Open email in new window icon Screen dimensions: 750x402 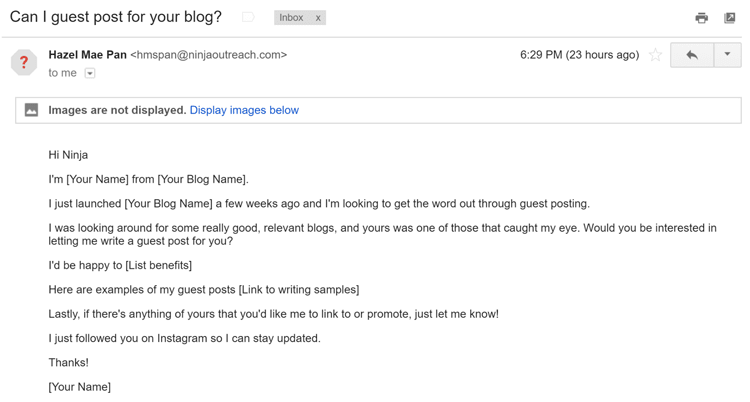click(729, 18)
